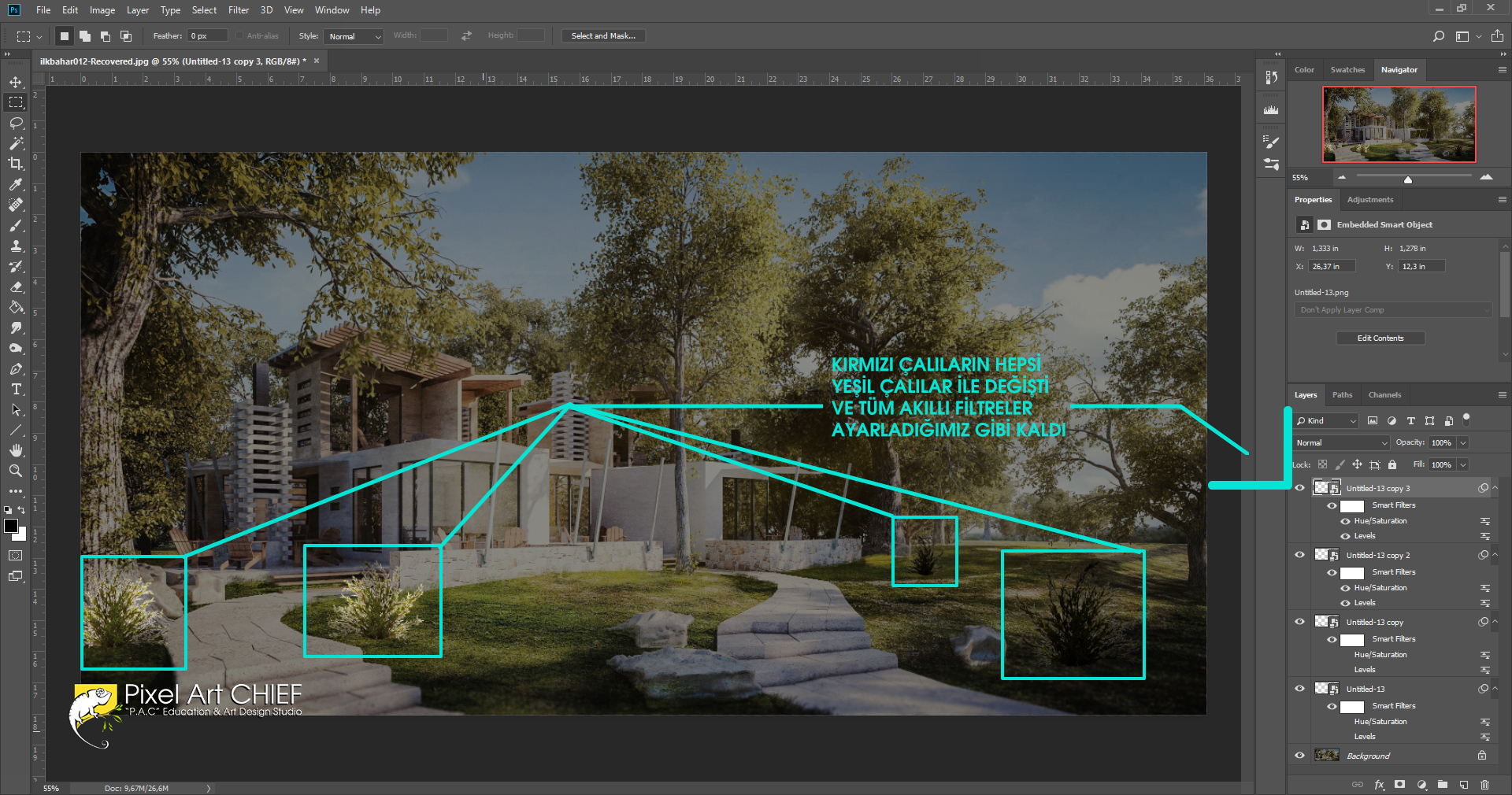Click the Select and Mask button
This screenshot has height=795, width=1512.
point(603,36)
